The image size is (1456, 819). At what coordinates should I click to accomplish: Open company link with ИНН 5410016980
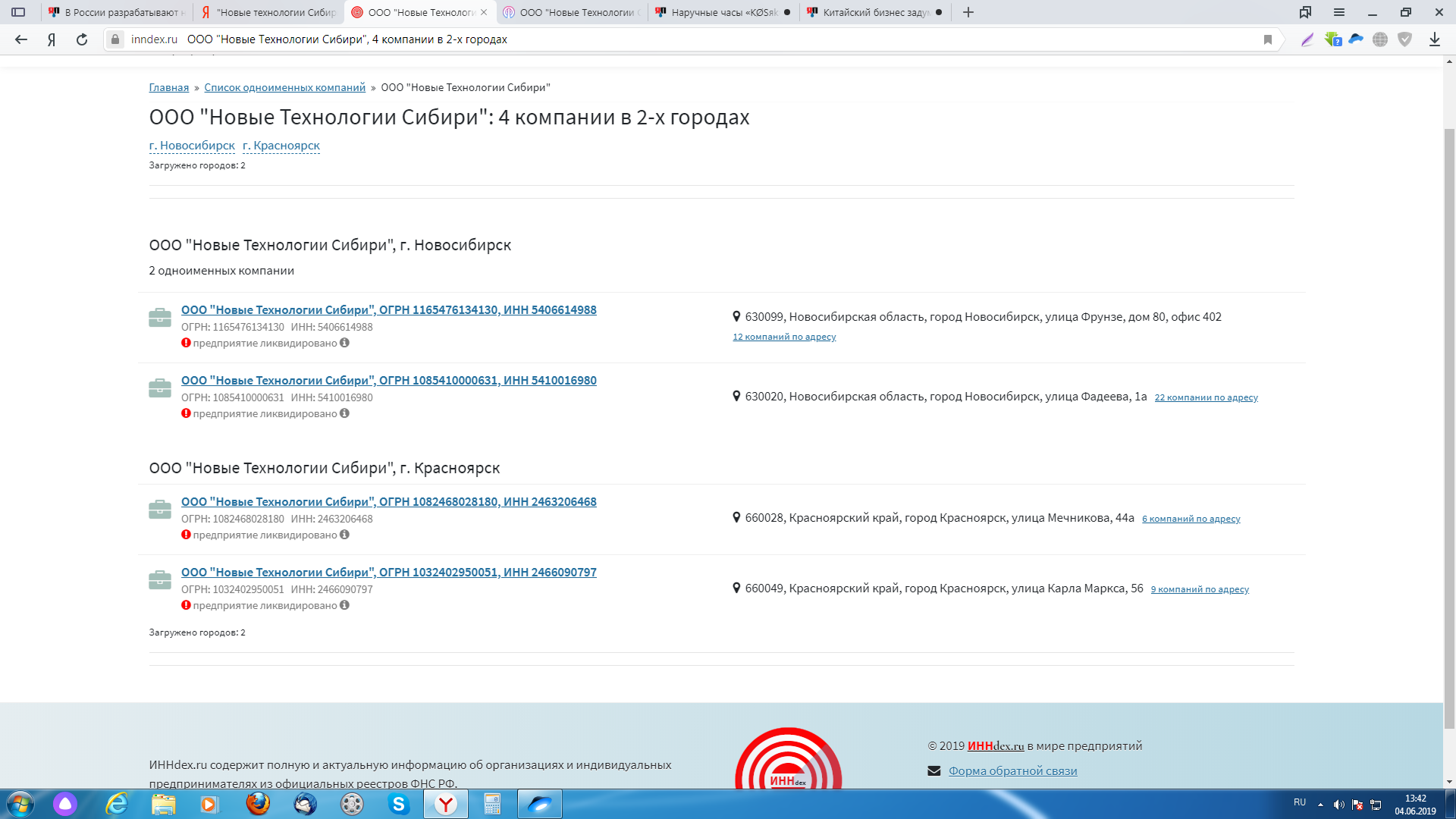pos(389,380)
